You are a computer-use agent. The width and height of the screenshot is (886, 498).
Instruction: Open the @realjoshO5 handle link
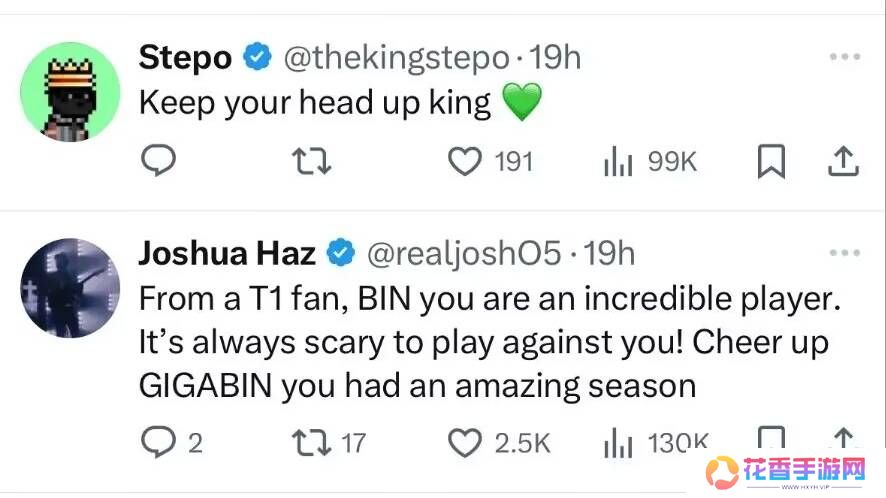coord(463,254)
